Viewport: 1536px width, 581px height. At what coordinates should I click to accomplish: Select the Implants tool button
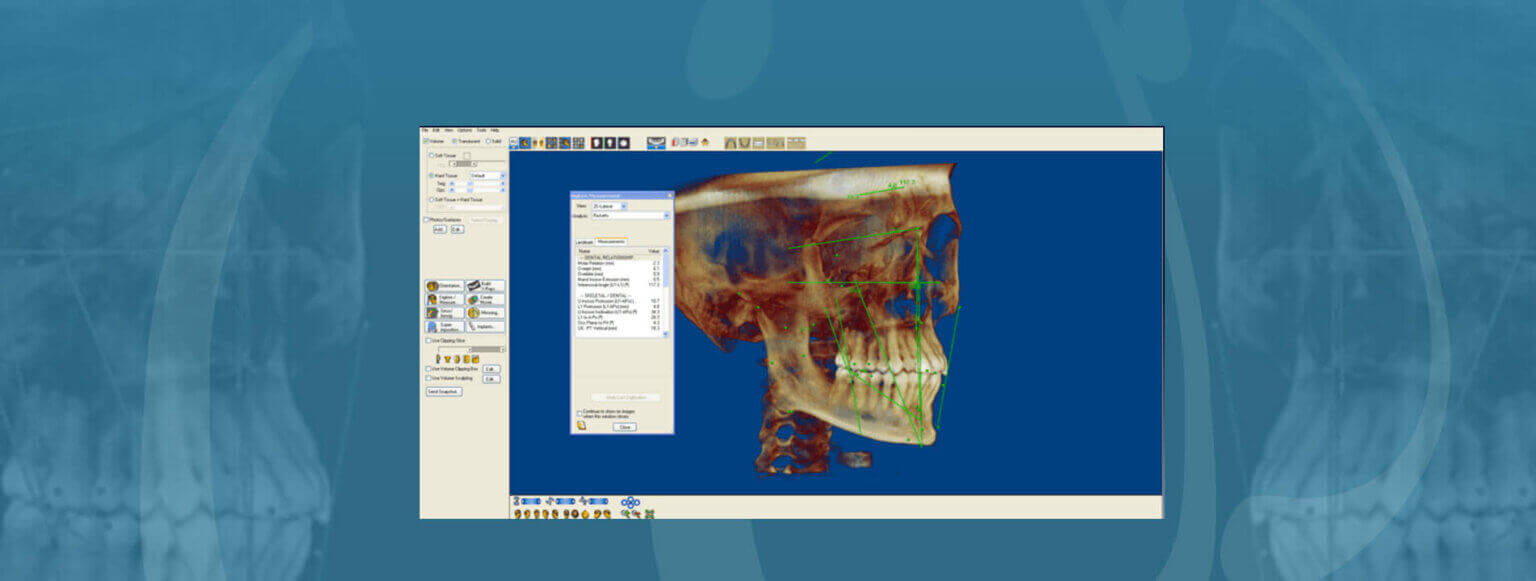[486, 326]
